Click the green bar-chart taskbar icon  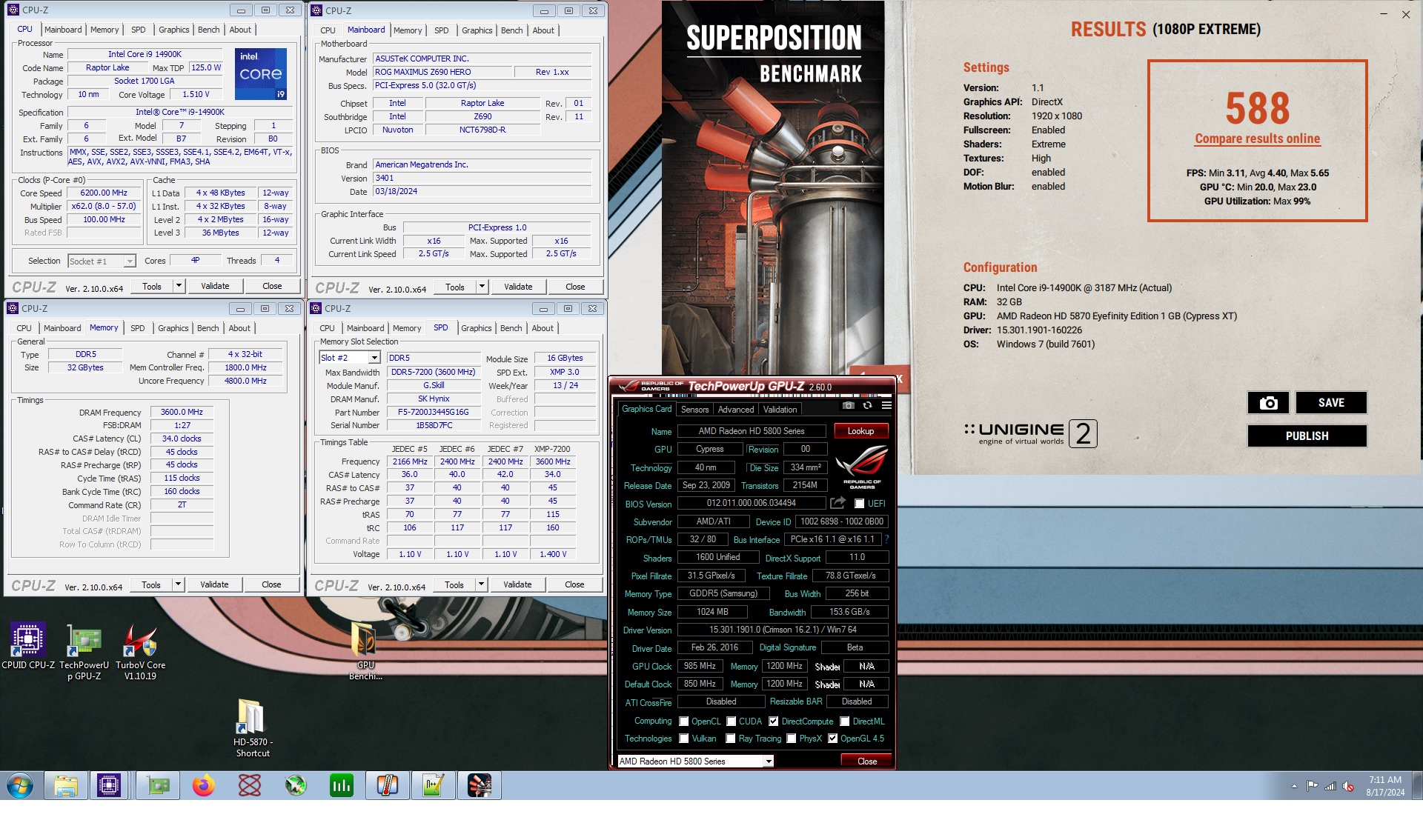[342, 785]
